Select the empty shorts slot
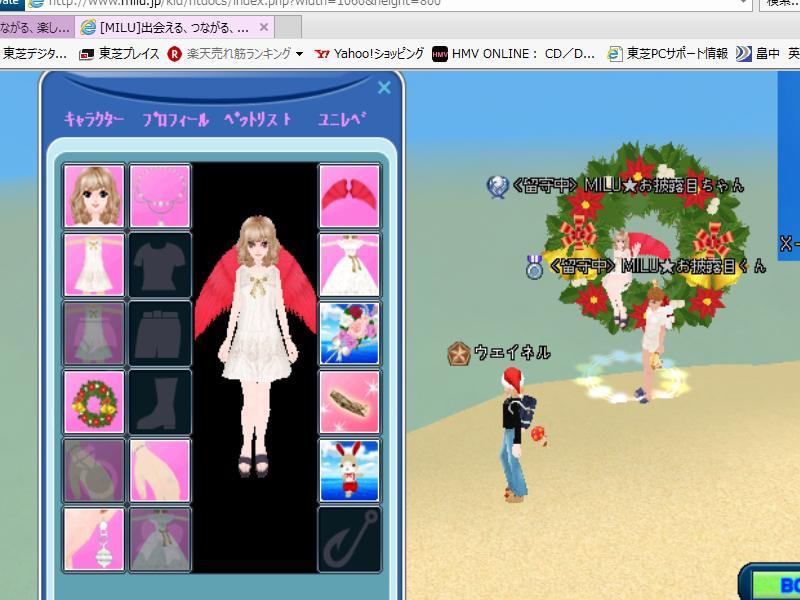800x600 pixels. coord(160,333)
